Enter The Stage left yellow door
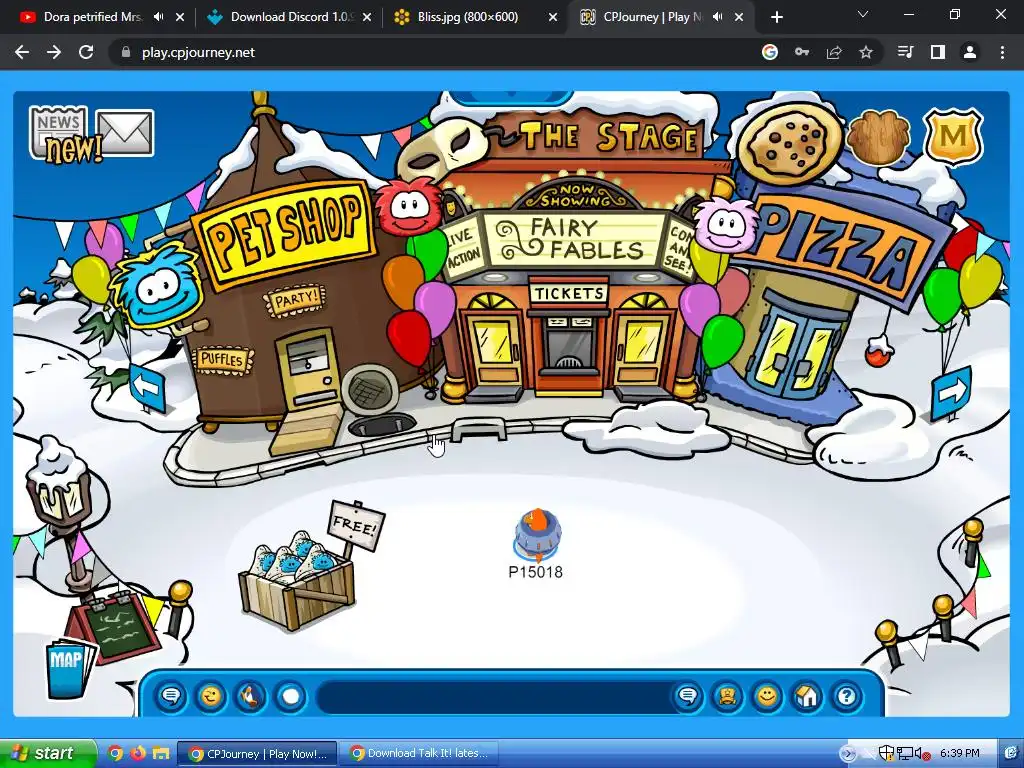The height and width of the screenshot is (768, 1024). [x=493, y=349]
